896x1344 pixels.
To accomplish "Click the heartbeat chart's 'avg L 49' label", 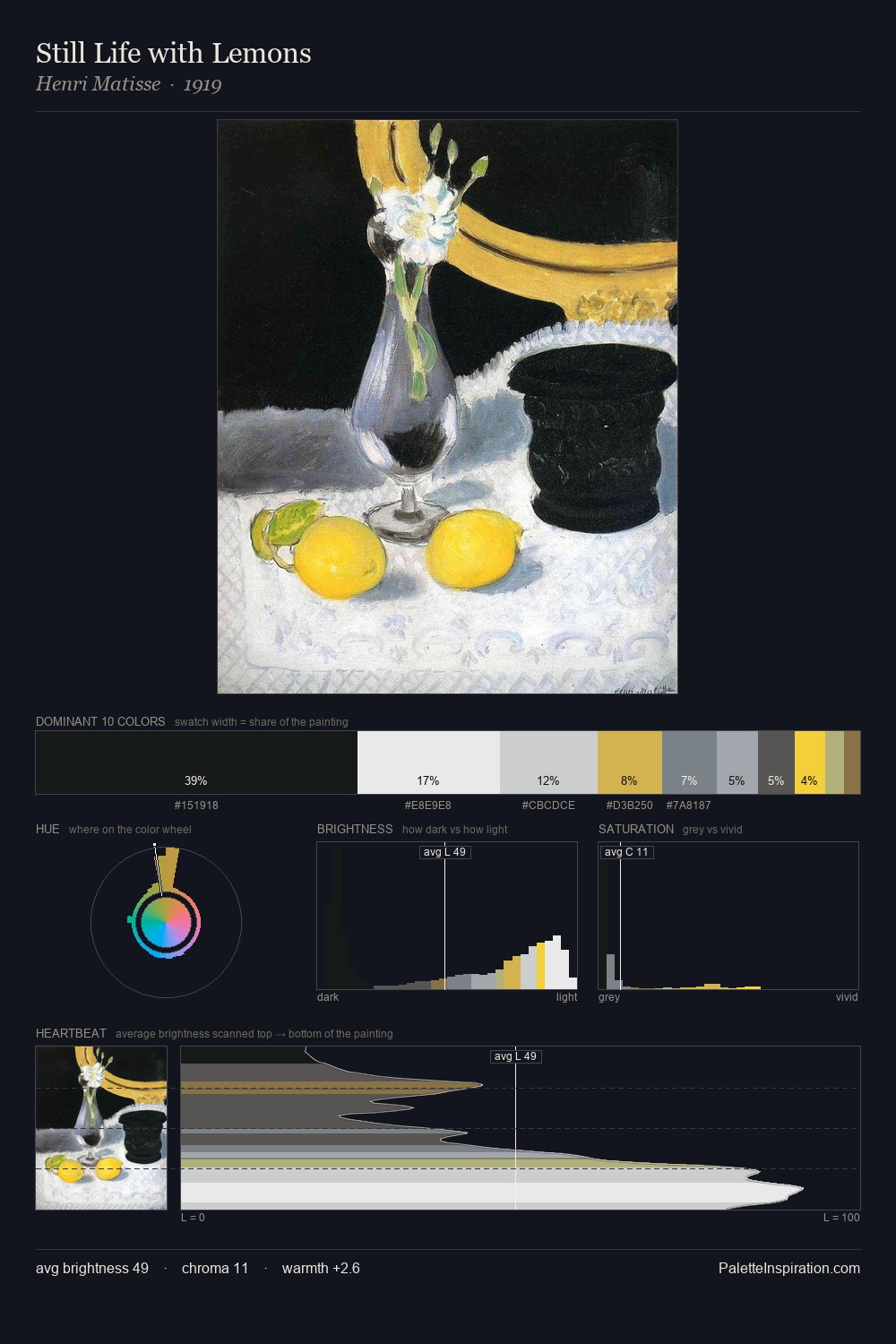I will click(x=516, y=1056).
